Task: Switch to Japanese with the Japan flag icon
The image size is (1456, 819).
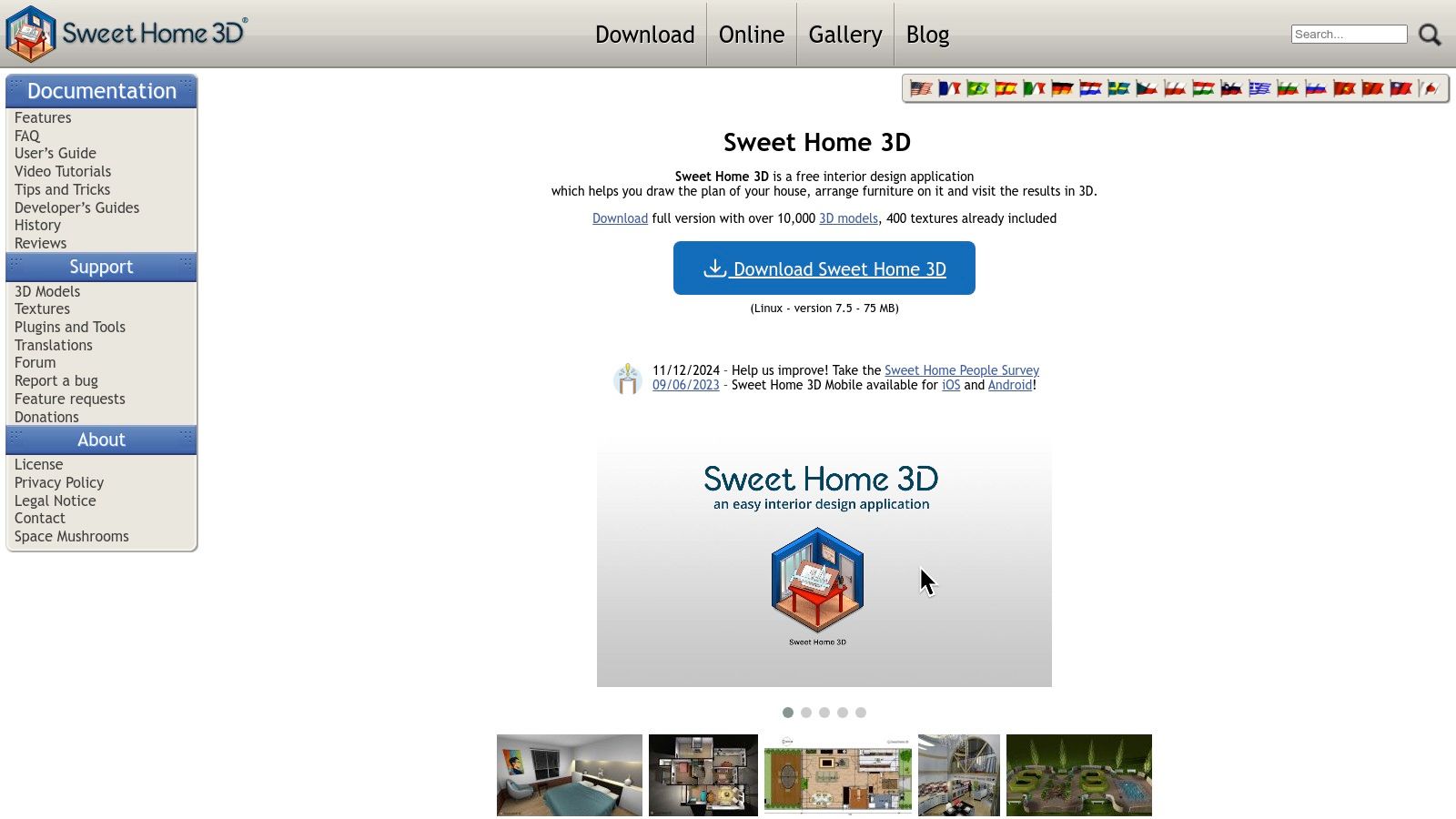Action: coord(1430,88)
